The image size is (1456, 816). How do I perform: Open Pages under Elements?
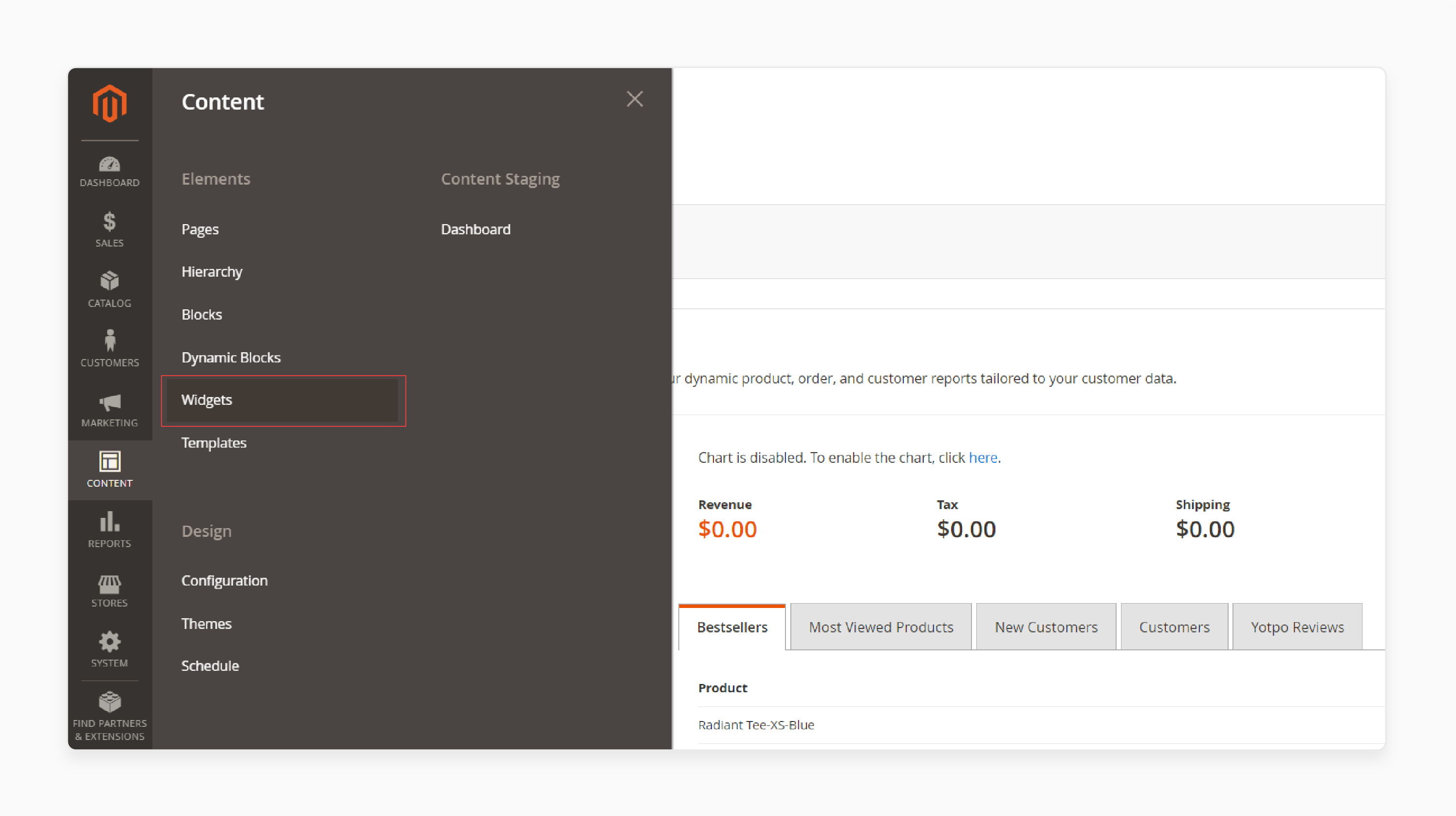[200, 229]
